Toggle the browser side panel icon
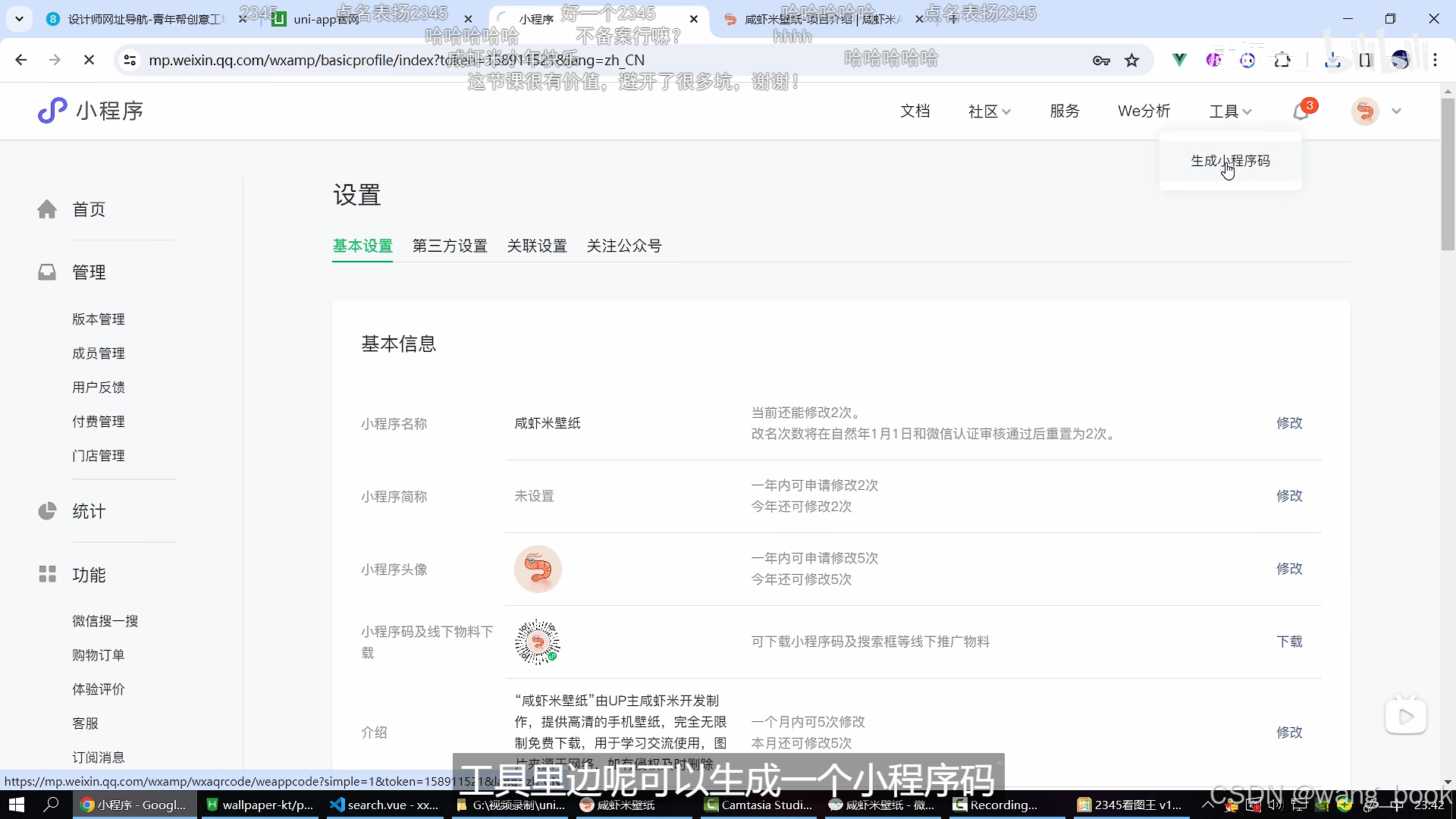 pyautogui.click(x=1366, y=60)
